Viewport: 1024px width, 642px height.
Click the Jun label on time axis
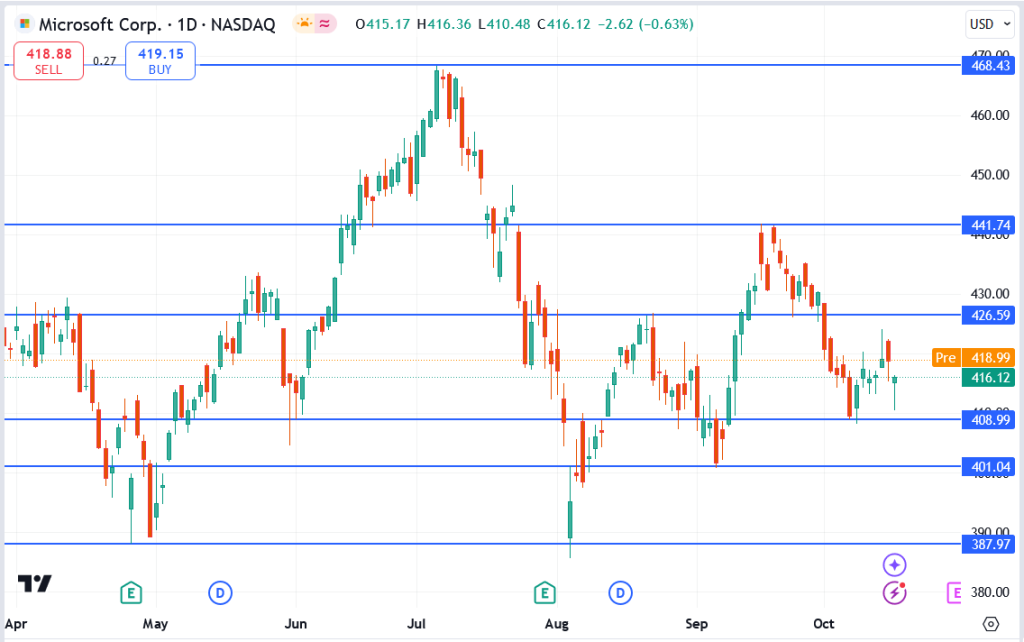pos(295,624)
